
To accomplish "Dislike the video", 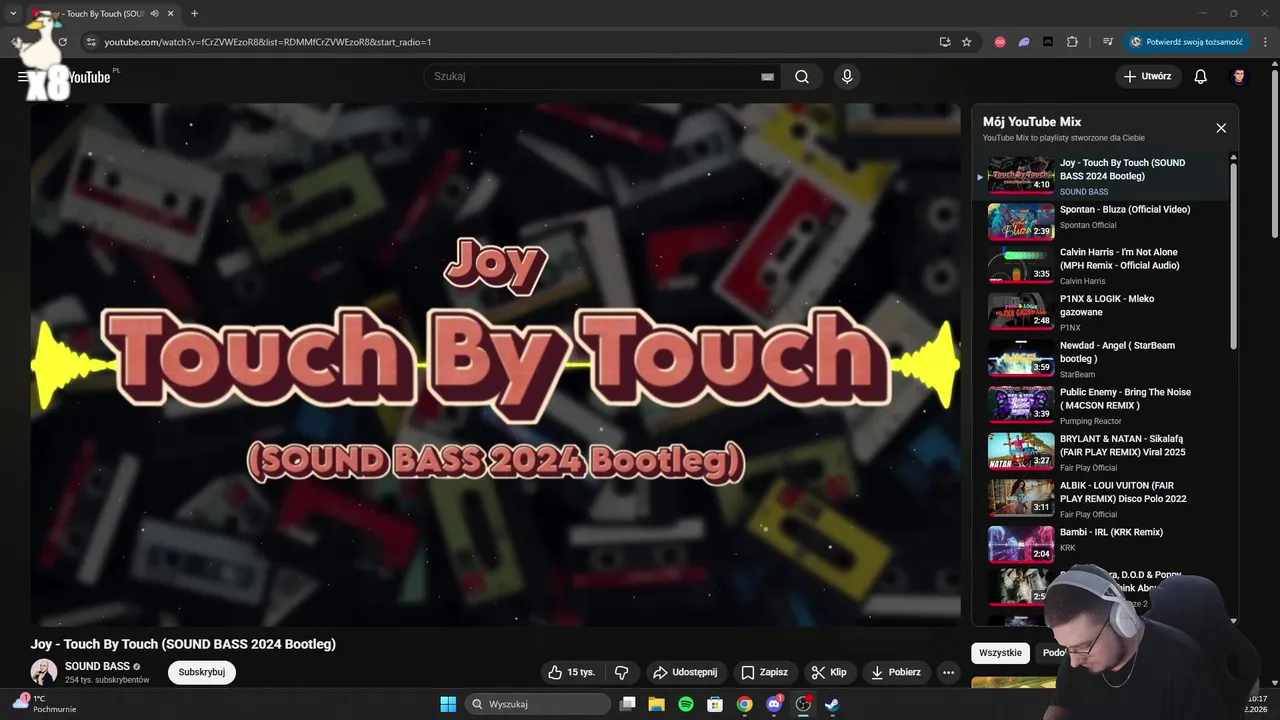I will [x=621, y=672].
